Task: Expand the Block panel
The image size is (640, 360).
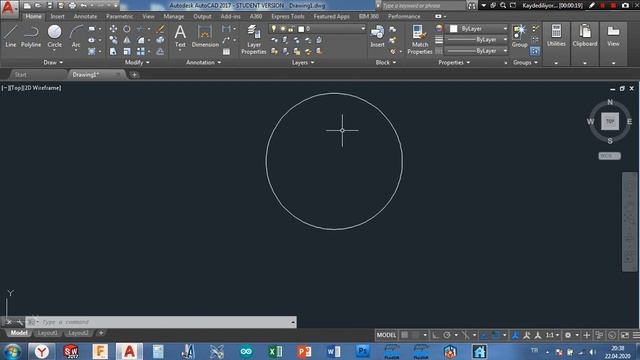Action: coord(386,62)
